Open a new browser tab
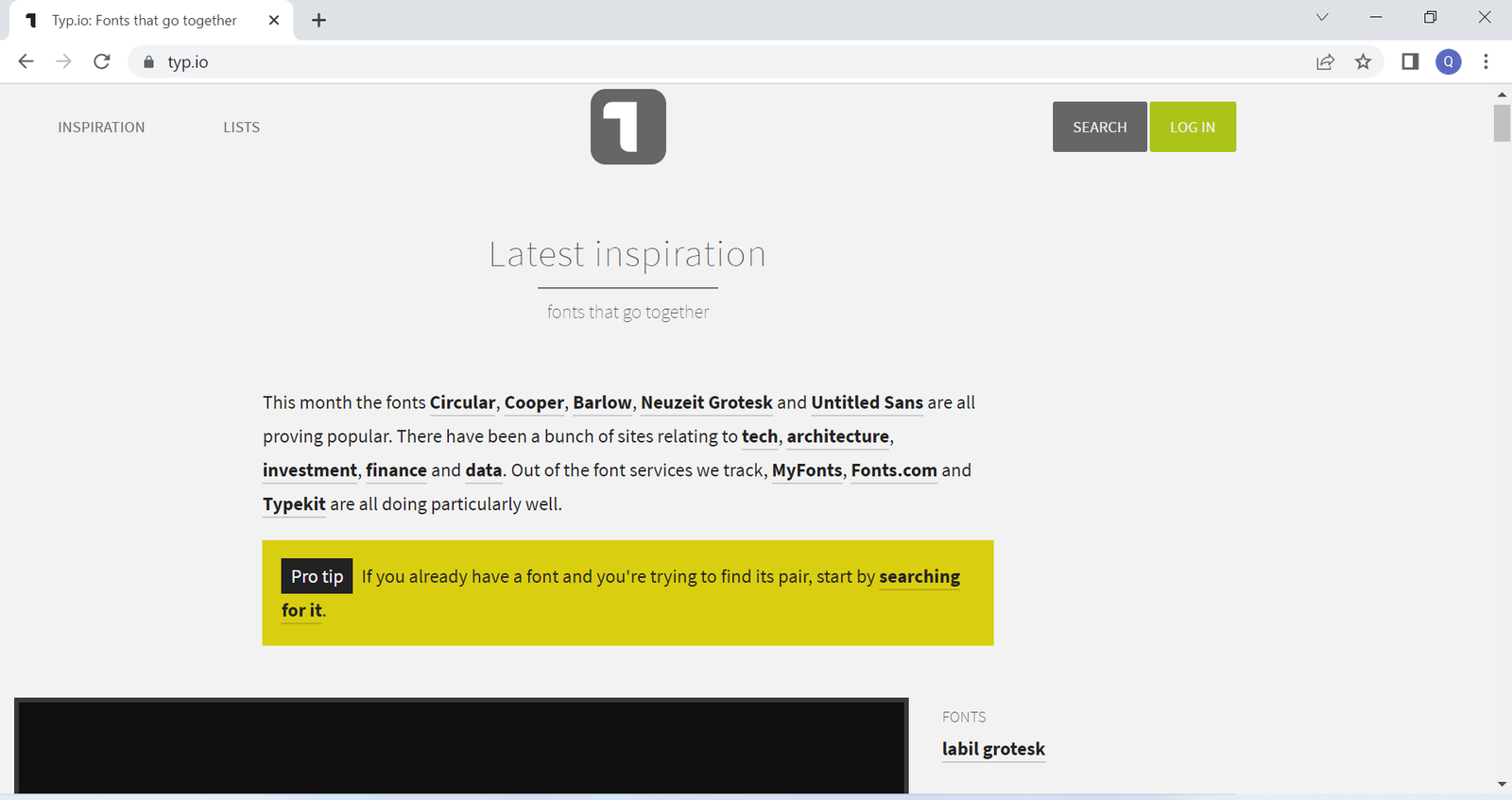This screenshot has height=800, width=1512. coord(319,20)
